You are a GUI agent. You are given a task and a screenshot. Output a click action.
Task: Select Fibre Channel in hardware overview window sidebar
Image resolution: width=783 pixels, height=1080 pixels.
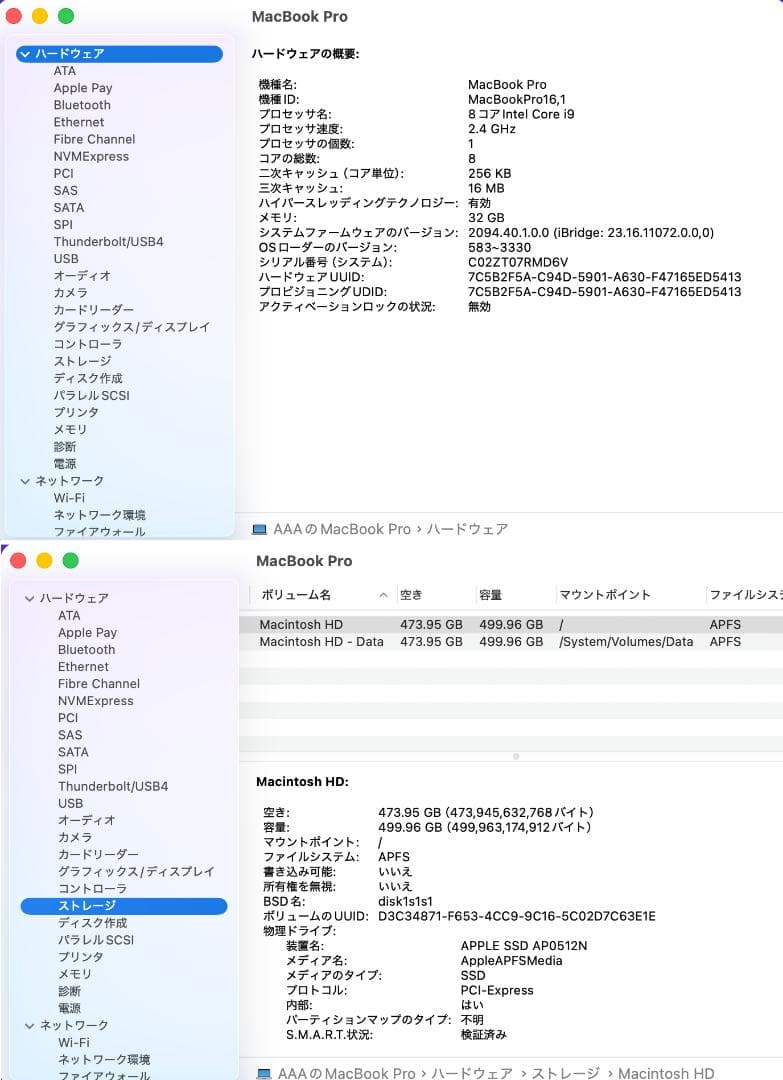94,139
